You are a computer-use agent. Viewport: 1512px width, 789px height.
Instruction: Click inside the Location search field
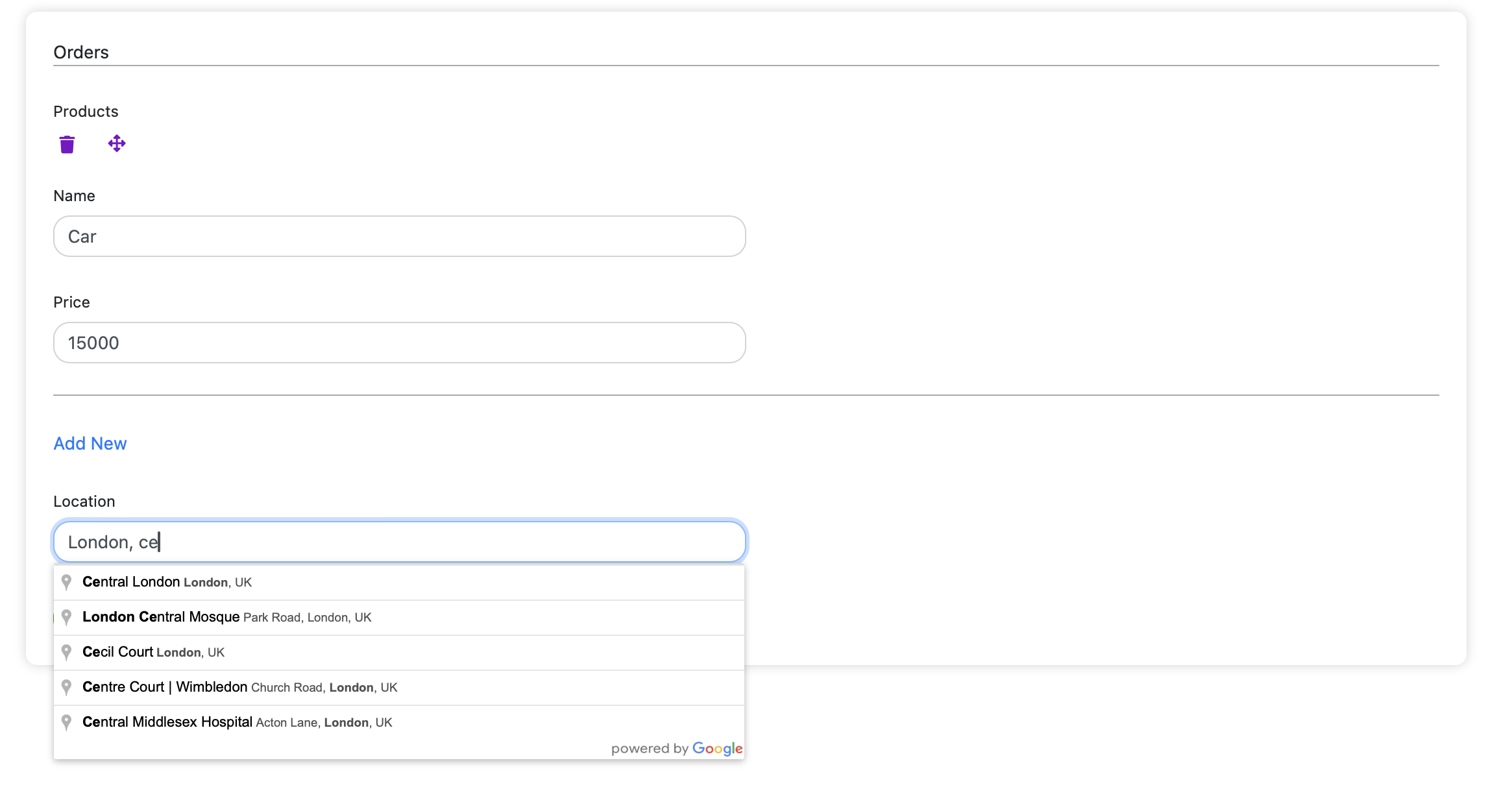tap(398, 541)
